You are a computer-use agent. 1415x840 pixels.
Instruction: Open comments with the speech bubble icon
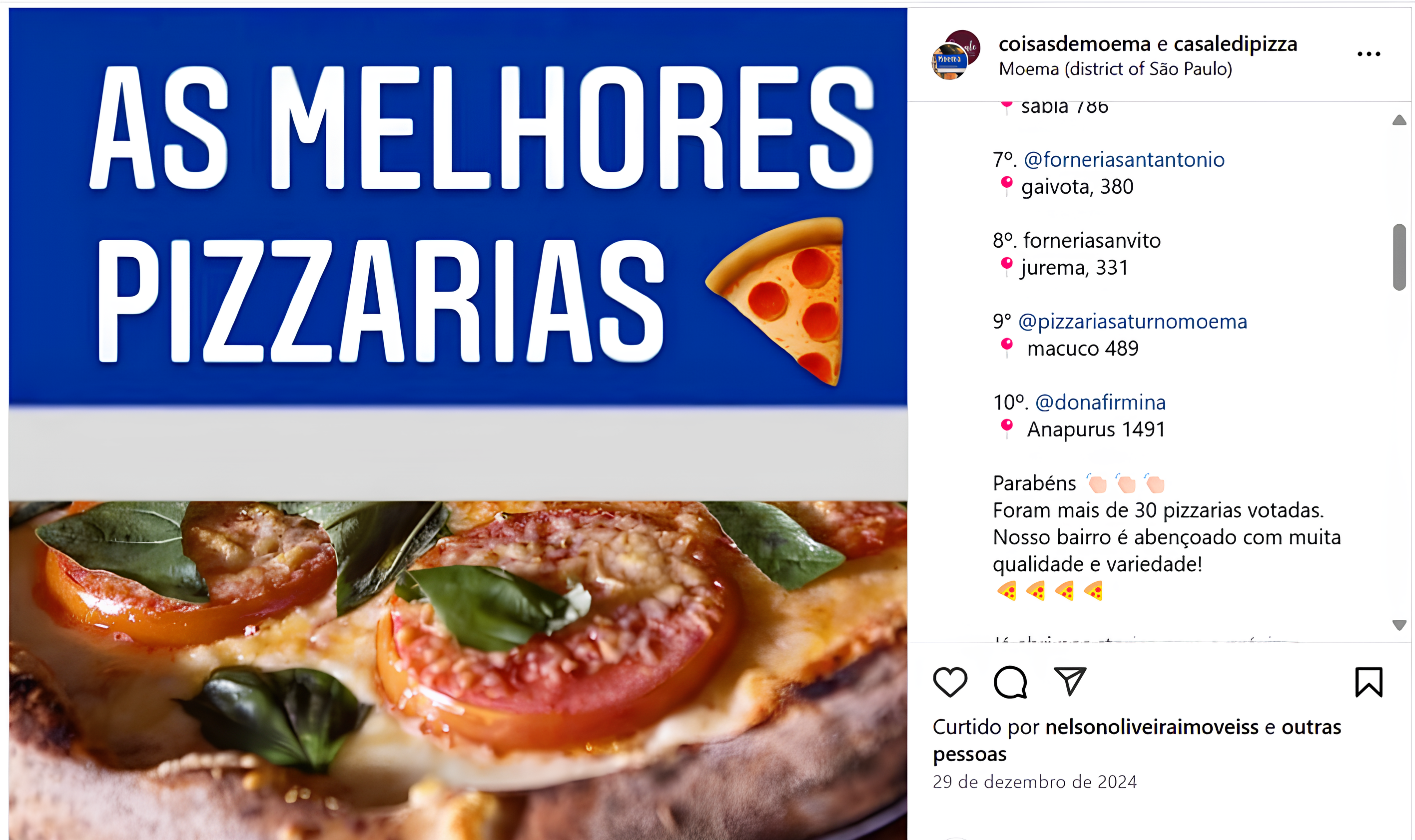click(1010, 682)
